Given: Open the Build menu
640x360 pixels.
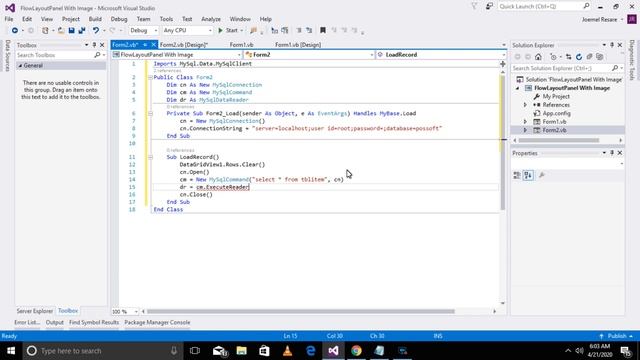Looking at the screenshot, I should (x=95, y=19).
